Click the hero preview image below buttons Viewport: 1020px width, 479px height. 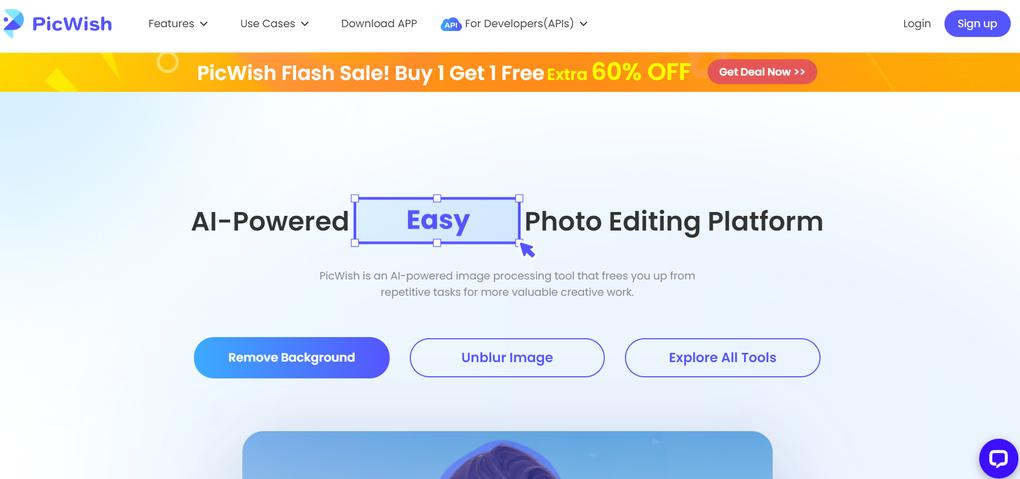[507, 456]
